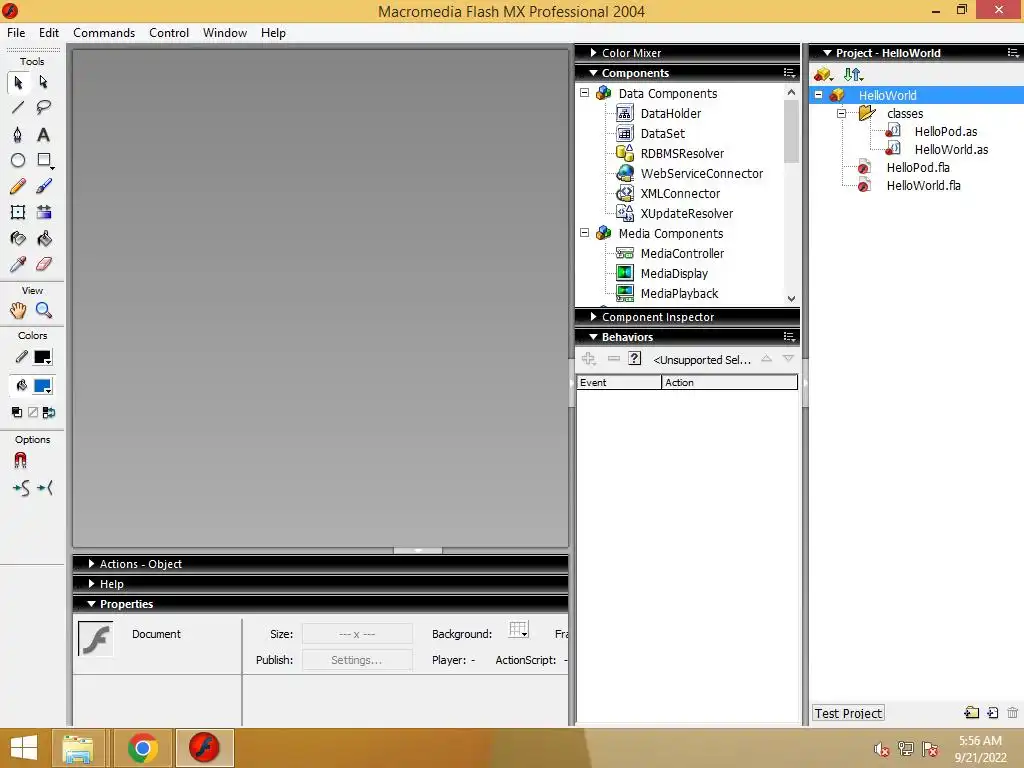Click the Swap Colors icon

[x=49, y=412]
